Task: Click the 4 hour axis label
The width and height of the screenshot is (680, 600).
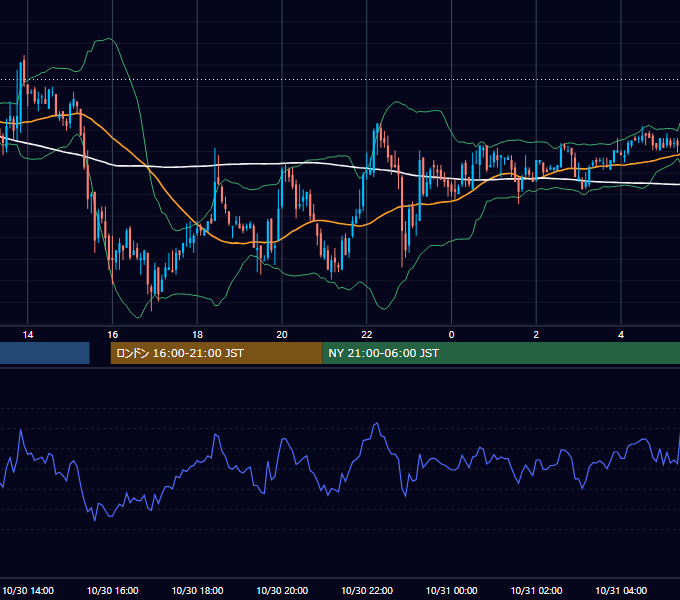Action: tap(621, 335)
